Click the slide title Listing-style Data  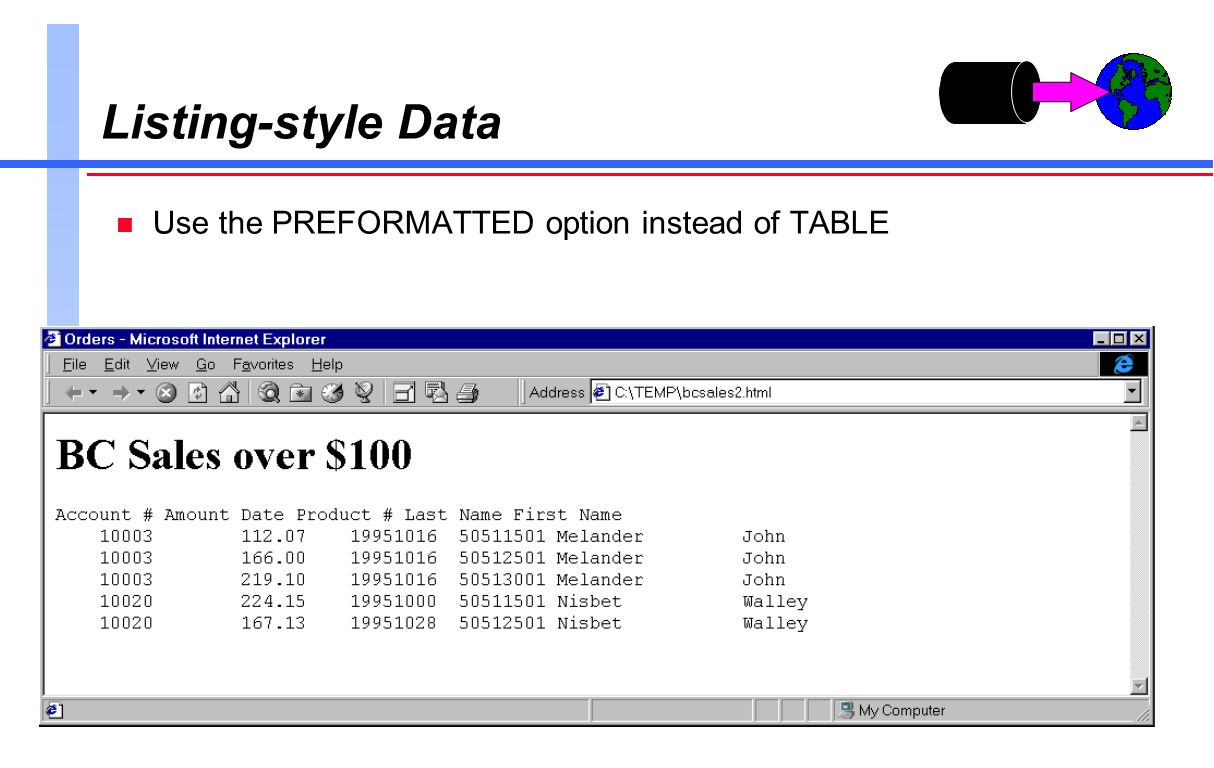tap(302, 123)
